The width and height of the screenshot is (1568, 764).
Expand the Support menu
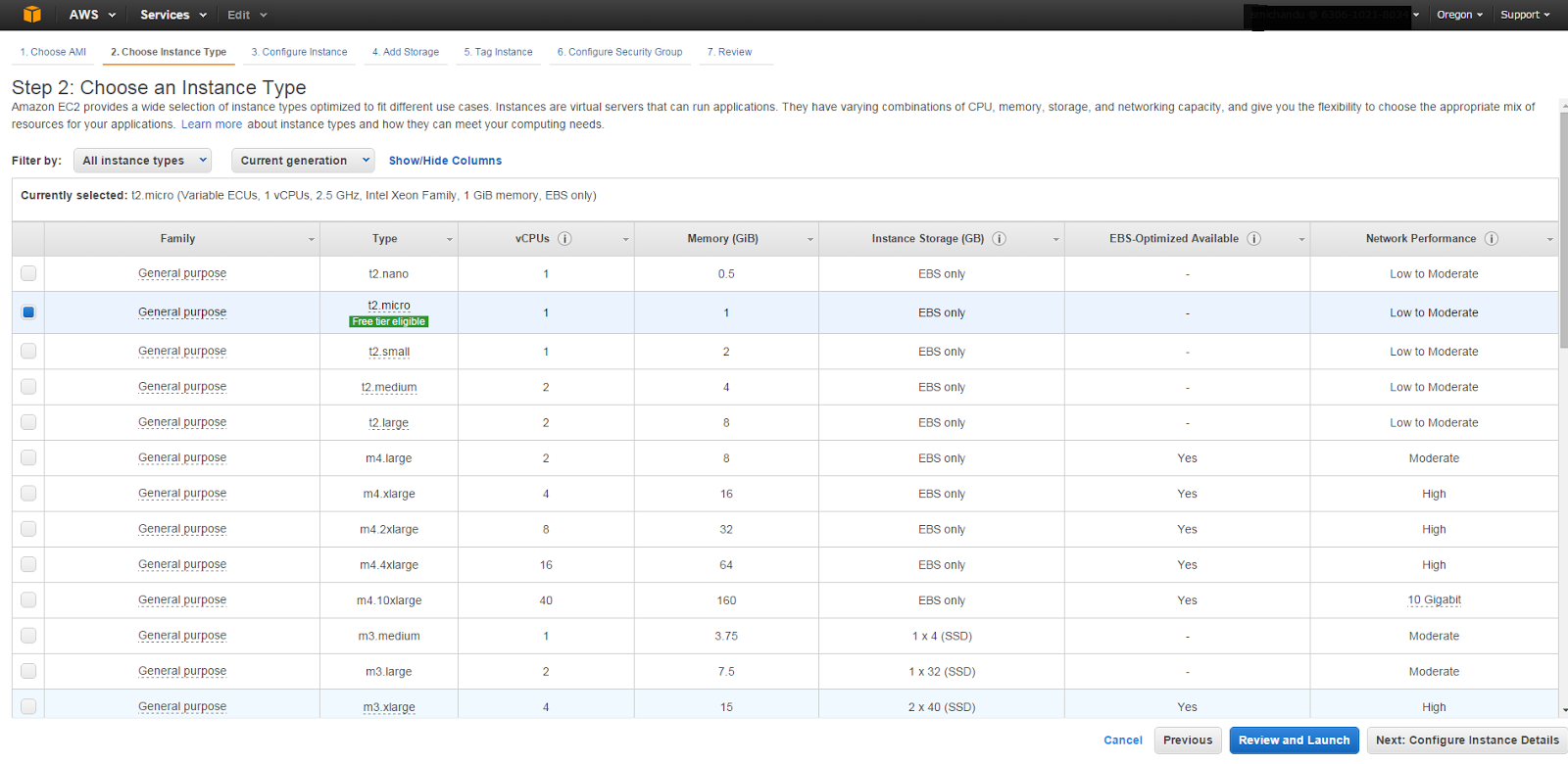tap(1525, 15)
